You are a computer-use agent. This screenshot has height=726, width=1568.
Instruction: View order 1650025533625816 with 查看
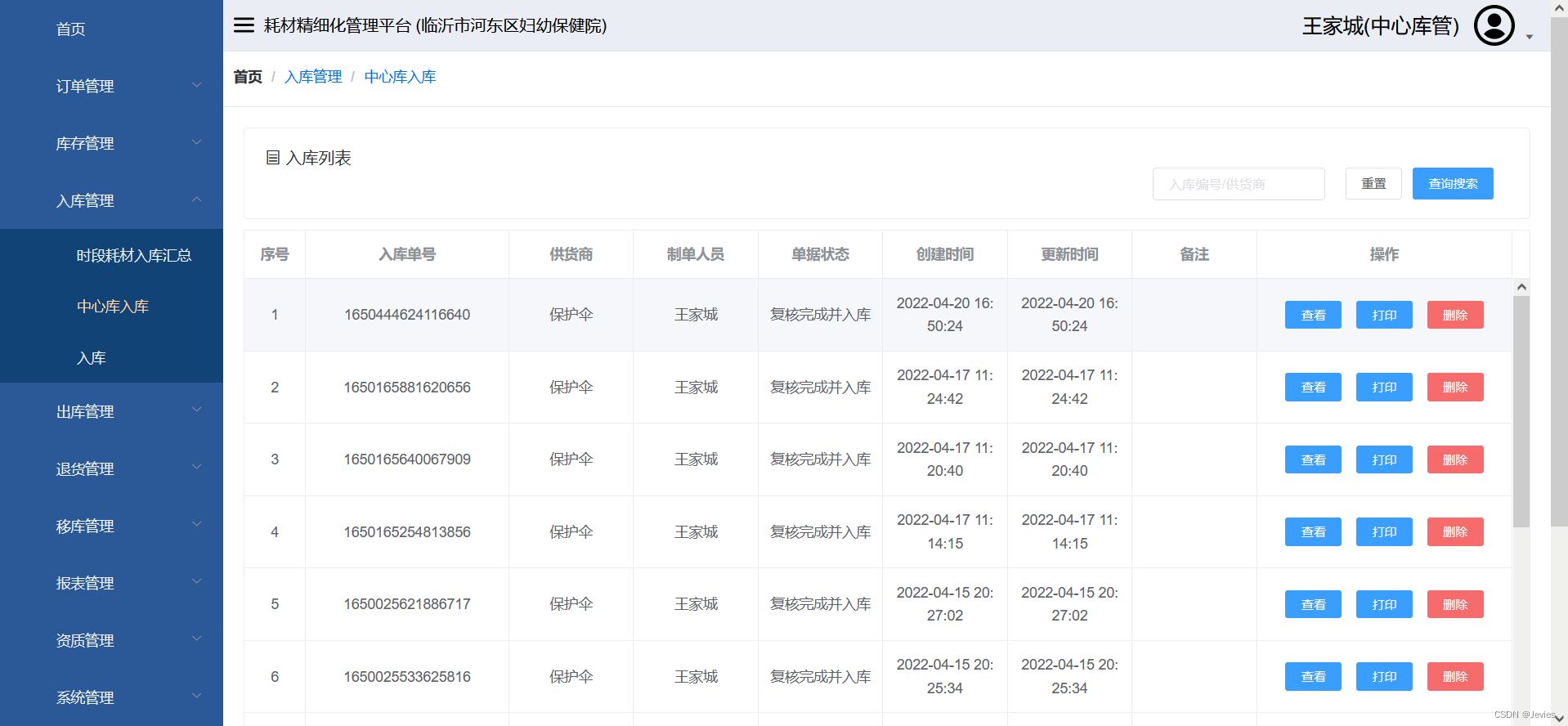pyautogui.click(x=1313, y=676)
